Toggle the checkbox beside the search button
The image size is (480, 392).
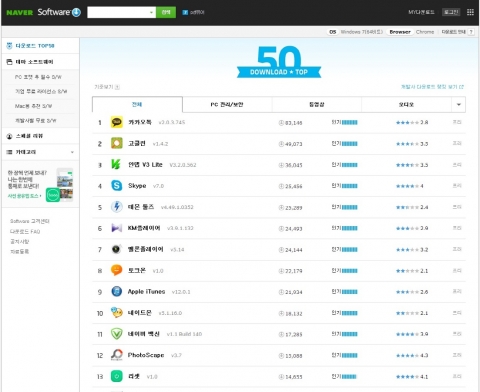[185, 12]
